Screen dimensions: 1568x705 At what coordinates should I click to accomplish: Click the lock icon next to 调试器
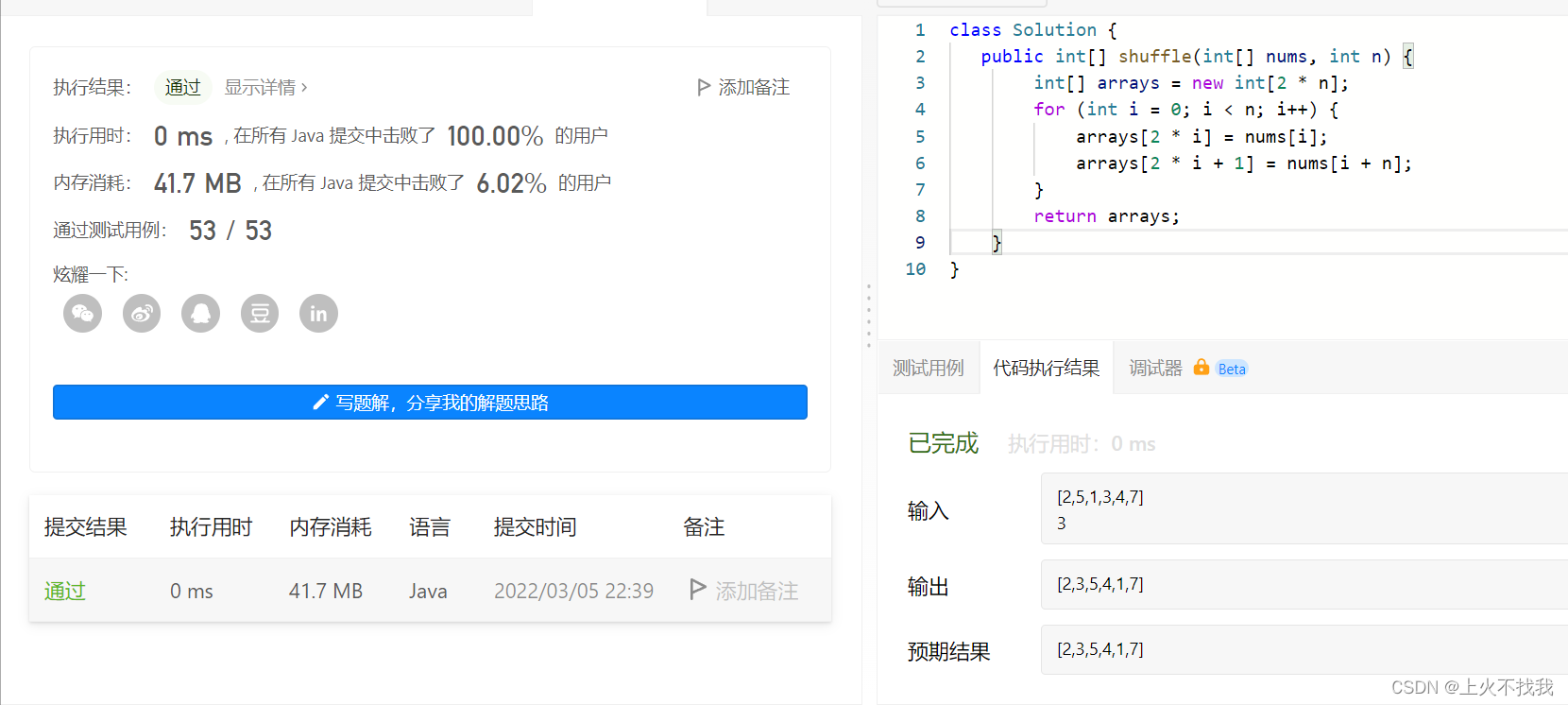coord(1201,367)
